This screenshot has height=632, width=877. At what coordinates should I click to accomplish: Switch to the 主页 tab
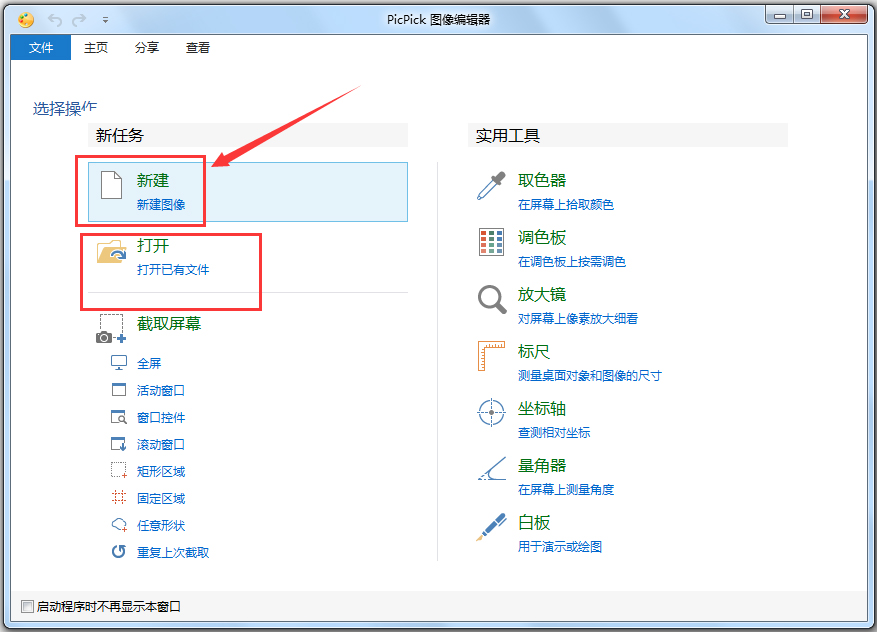[x=96, y=48]
